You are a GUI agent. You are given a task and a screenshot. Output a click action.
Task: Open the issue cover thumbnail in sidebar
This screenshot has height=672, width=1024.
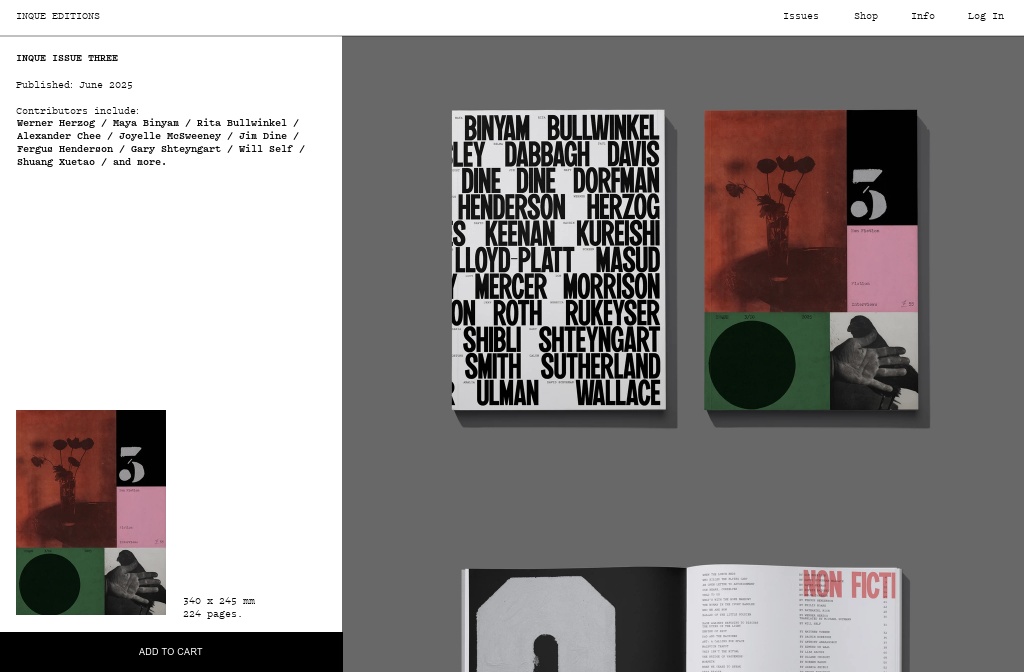tap(91, 513)
